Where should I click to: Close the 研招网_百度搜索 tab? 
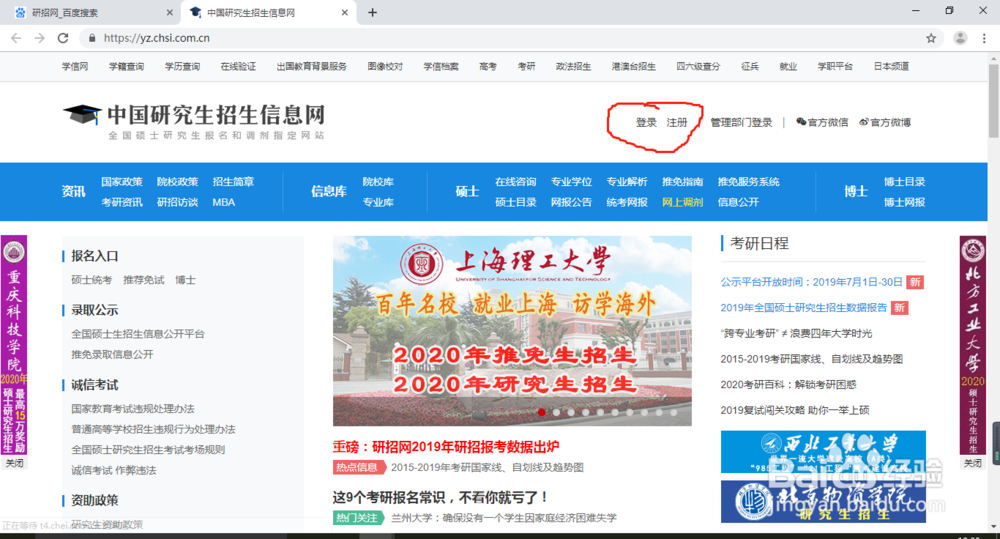click(x=169, y=13)
